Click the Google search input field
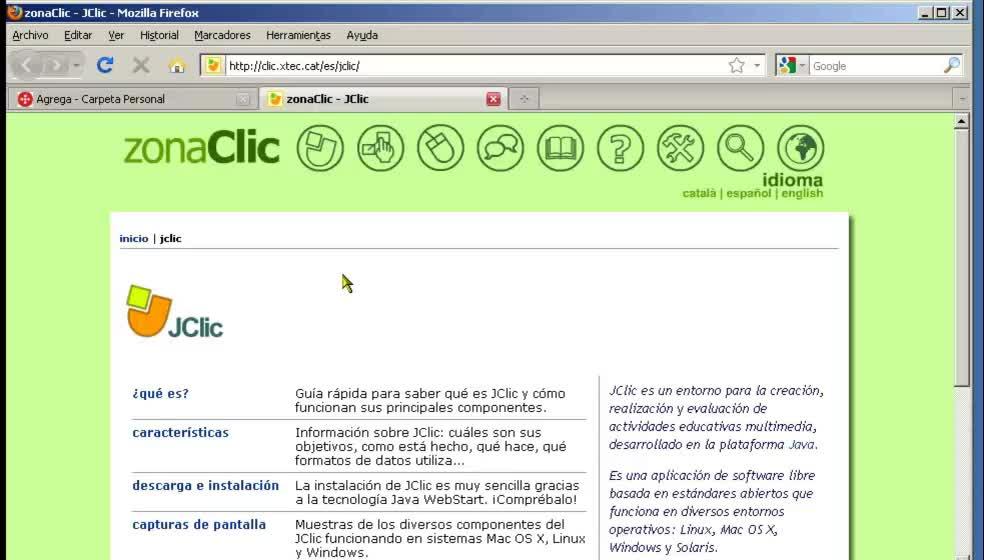 875,65
